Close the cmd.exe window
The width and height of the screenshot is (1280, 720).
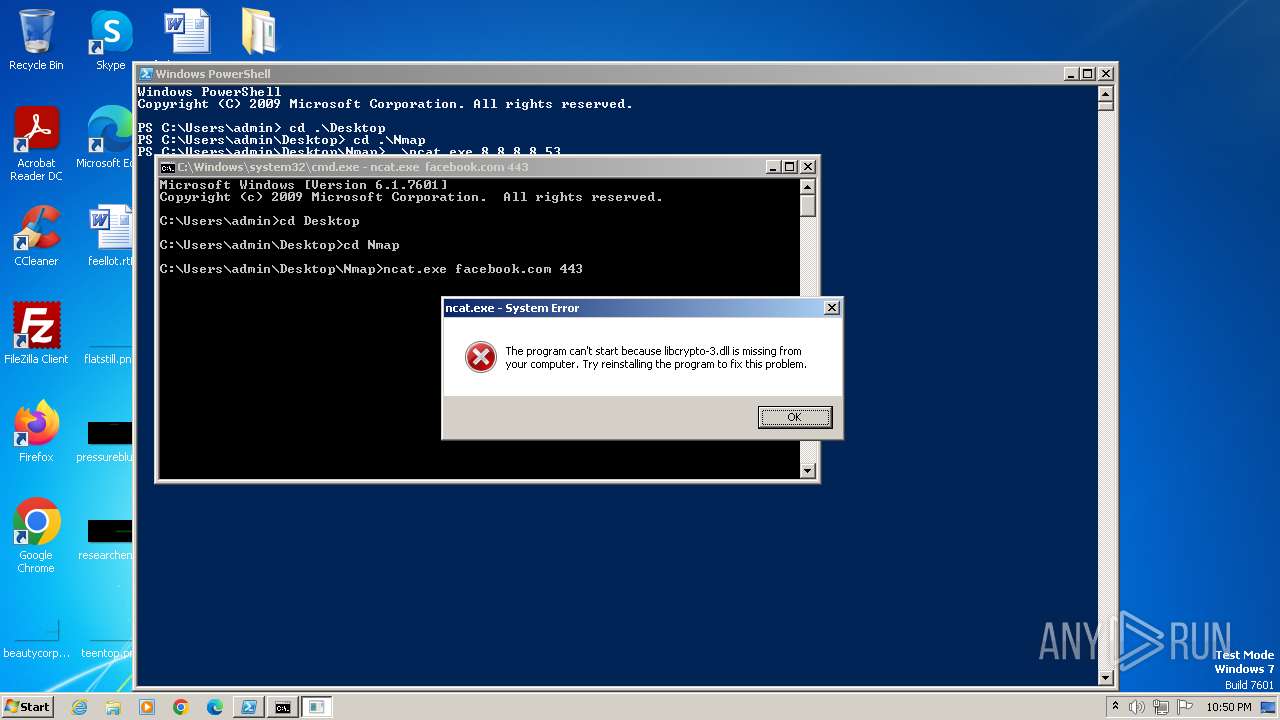point(808,167)
